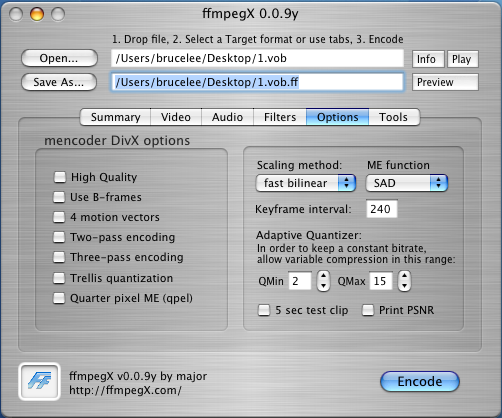Screen dimensions: 502x418
Task: Enable 5 sec test clip
Action: (264, 310)
